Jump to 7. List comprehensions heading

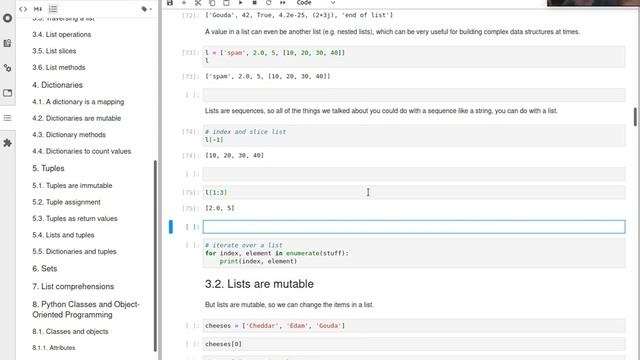[73, 287]
